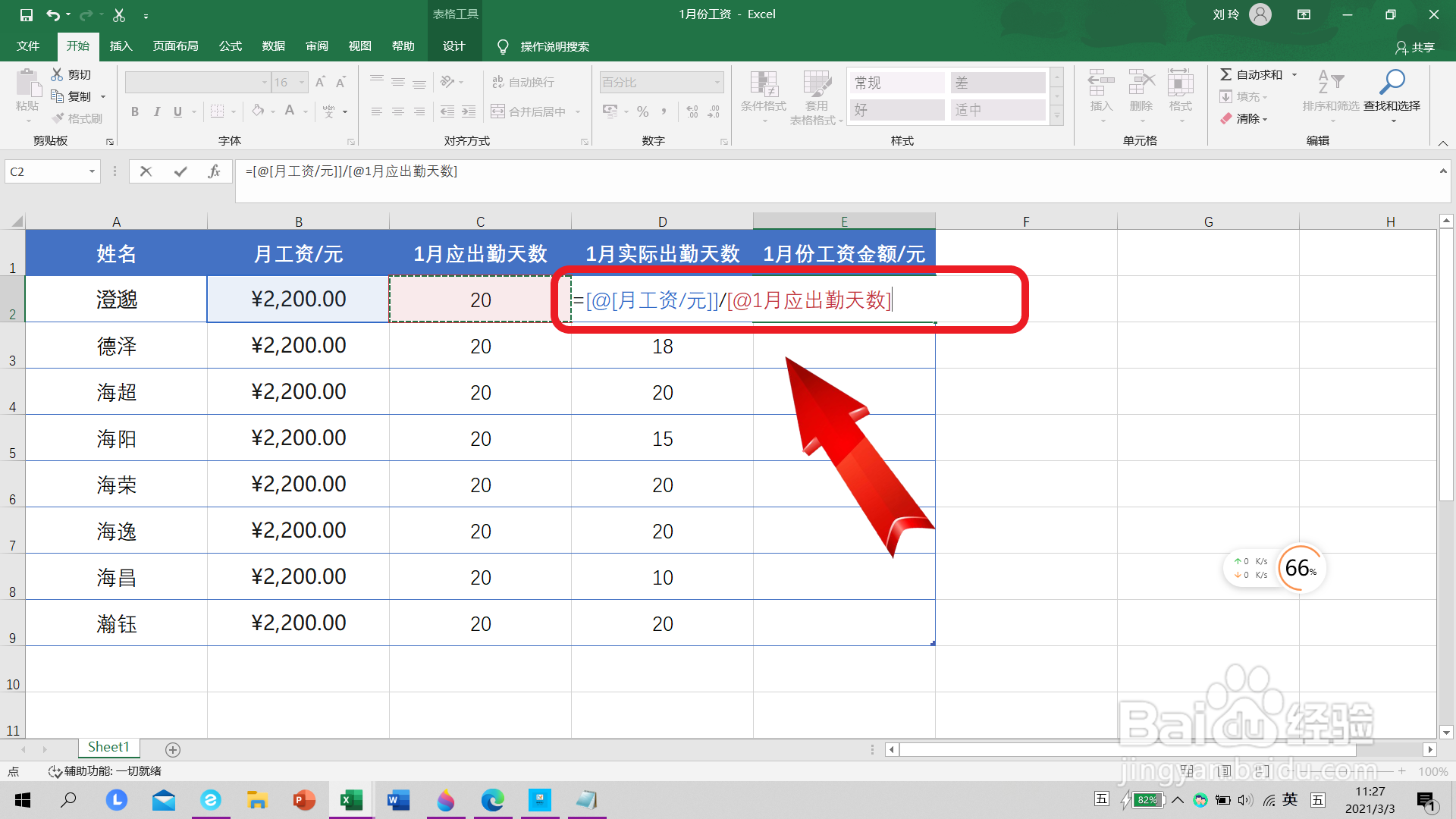Add a new sheet with plus icon
The height and width of the screenshot is (819, 1456).
point(173,749)
